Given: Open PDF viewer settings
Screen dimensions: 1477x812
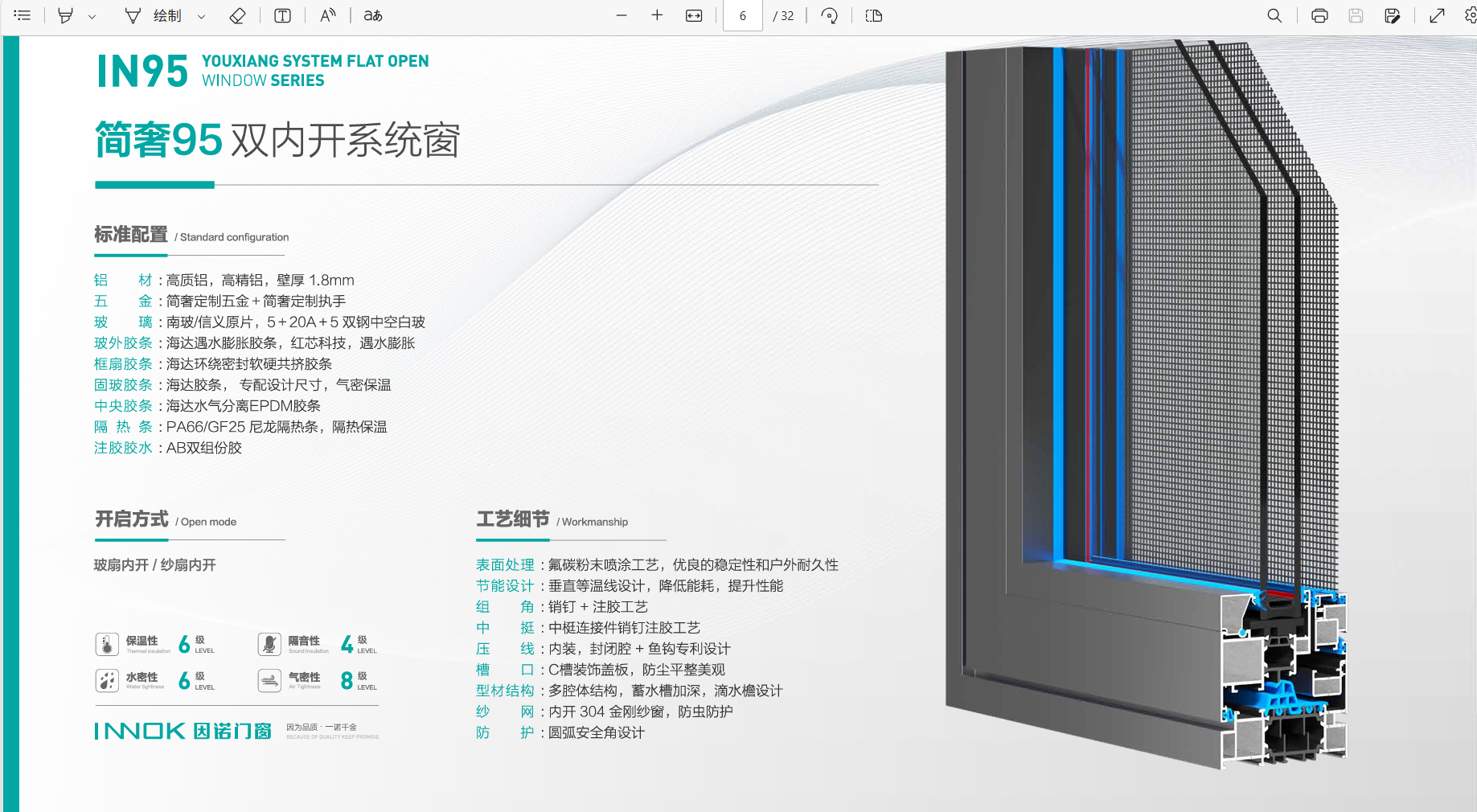Looking at the screenshot, I should [x=1470, y=15].
